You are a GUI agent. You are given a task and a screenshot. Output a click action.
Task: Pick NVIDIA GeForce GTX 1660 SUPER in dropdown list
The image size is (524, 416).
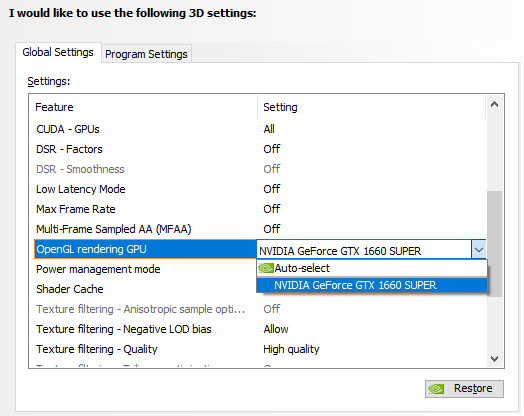tap(372, 285)
